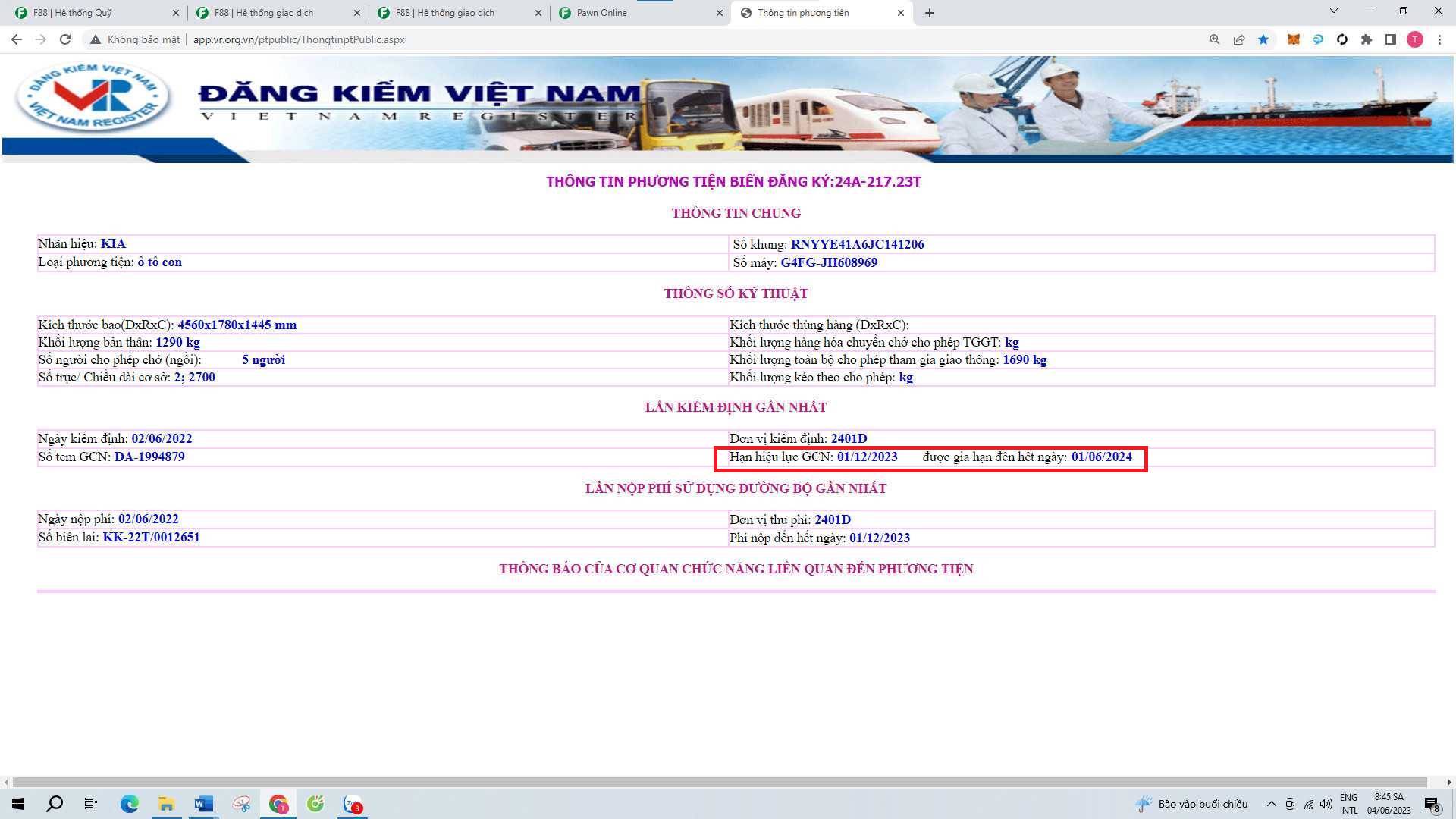This screenshot has height=819, width=1456.
Task: Click the horizontal page scrollbar
Action: (720, 782)
